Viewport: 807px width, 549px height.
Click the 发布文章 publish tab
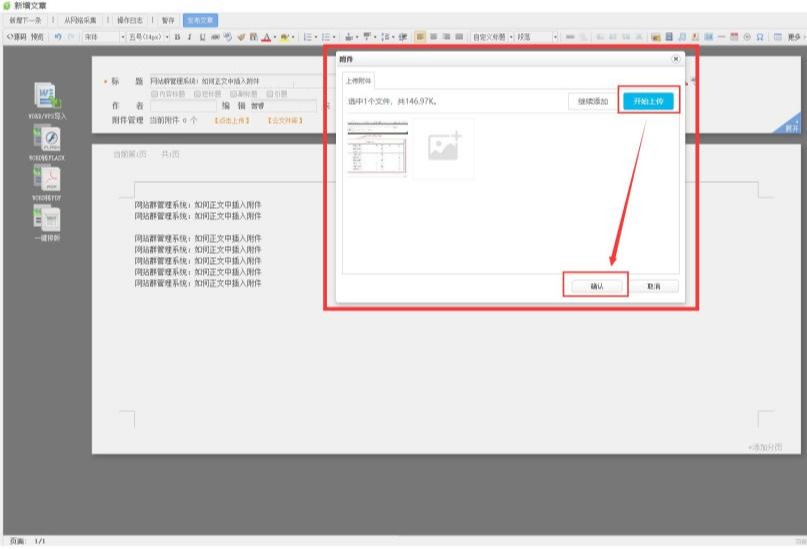click(x=201, y=20)
